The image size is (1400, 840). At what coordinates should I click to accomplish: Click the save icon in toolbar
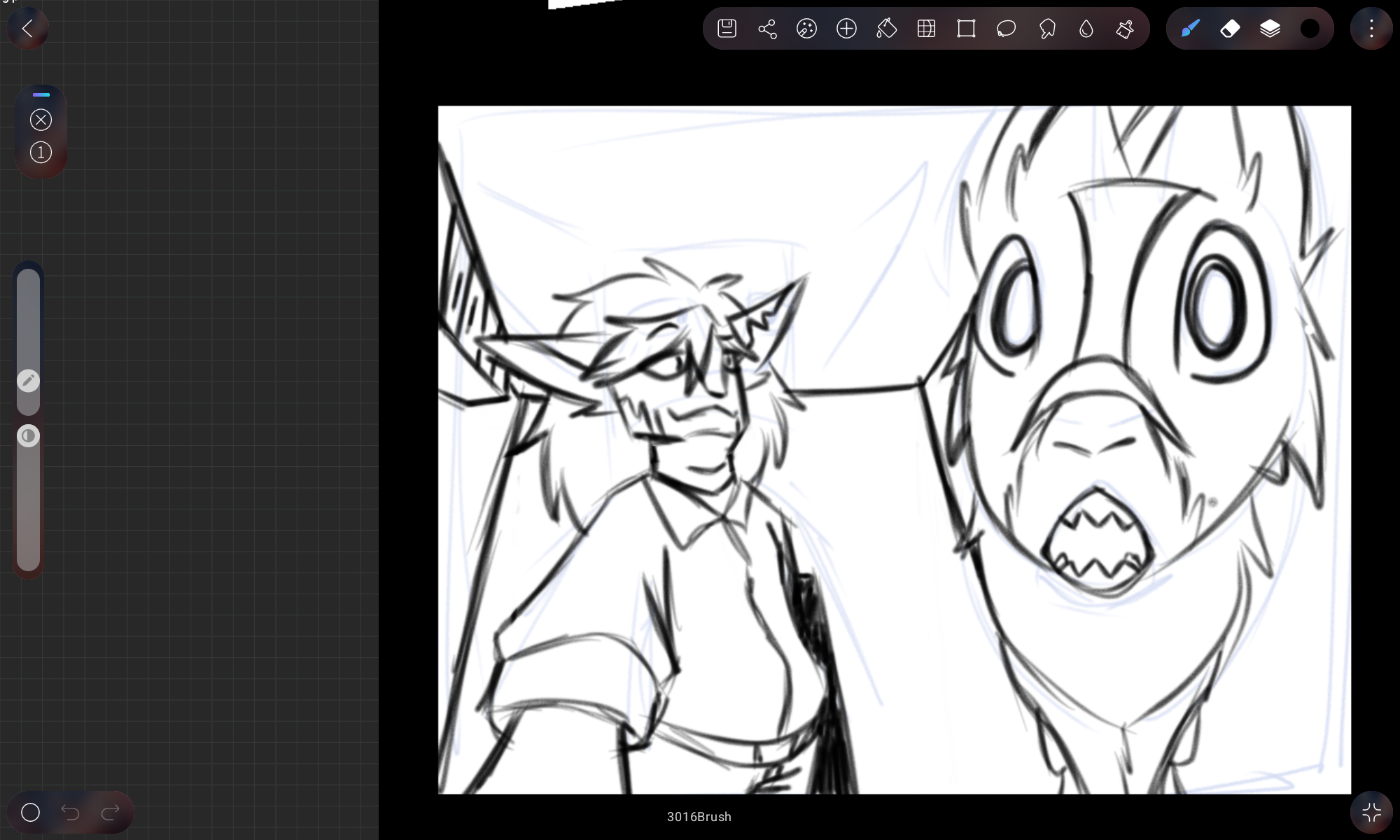[x=727, y=29]
